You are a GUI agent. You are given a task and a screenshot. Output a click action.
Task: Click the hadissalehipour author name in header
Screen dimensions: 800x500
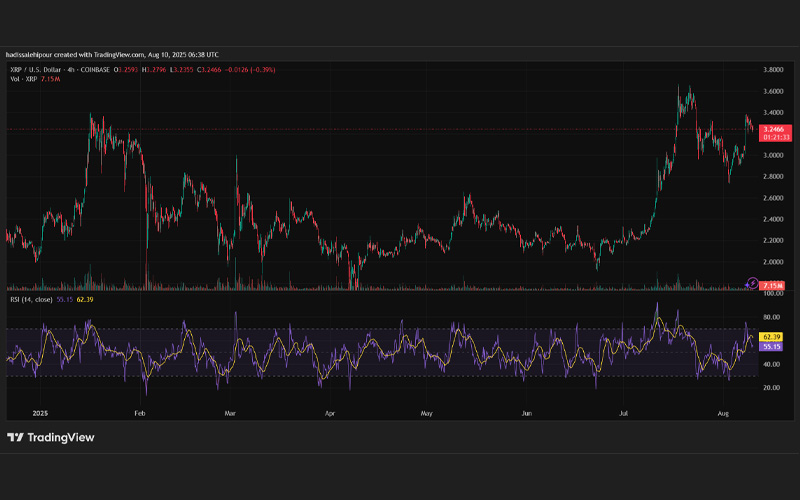pyautogui.click(x=29, y=55)
